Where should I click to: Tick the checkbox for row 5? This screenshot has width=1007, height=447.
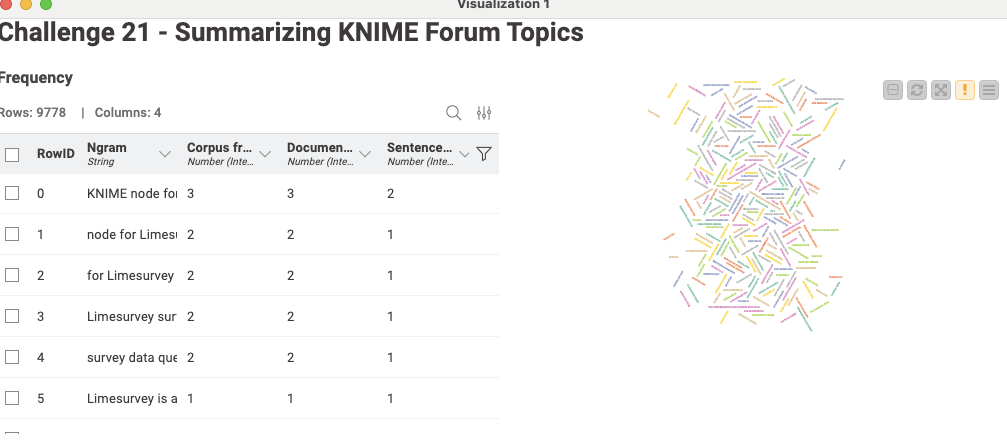12,398
